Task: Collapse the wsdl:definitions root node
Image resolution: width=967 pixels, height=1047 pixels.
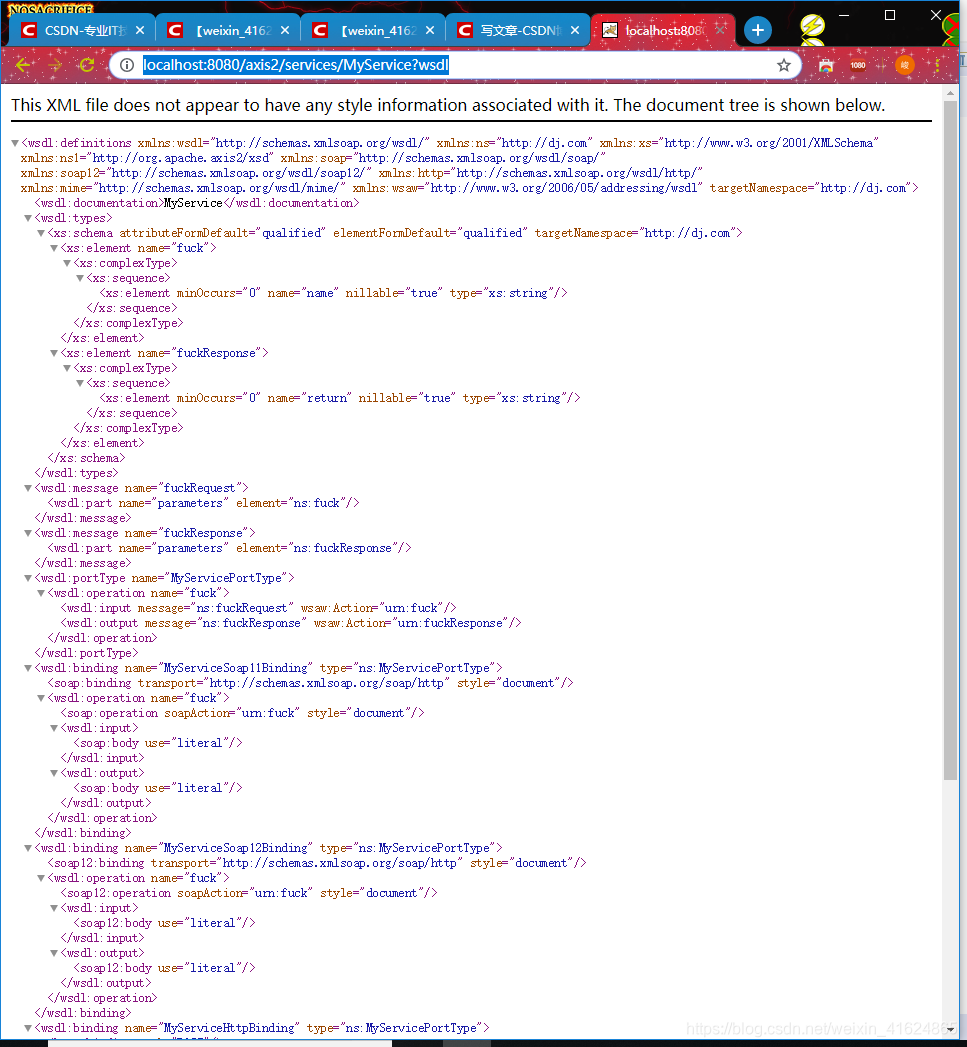Action: click(x=15, y=143)
